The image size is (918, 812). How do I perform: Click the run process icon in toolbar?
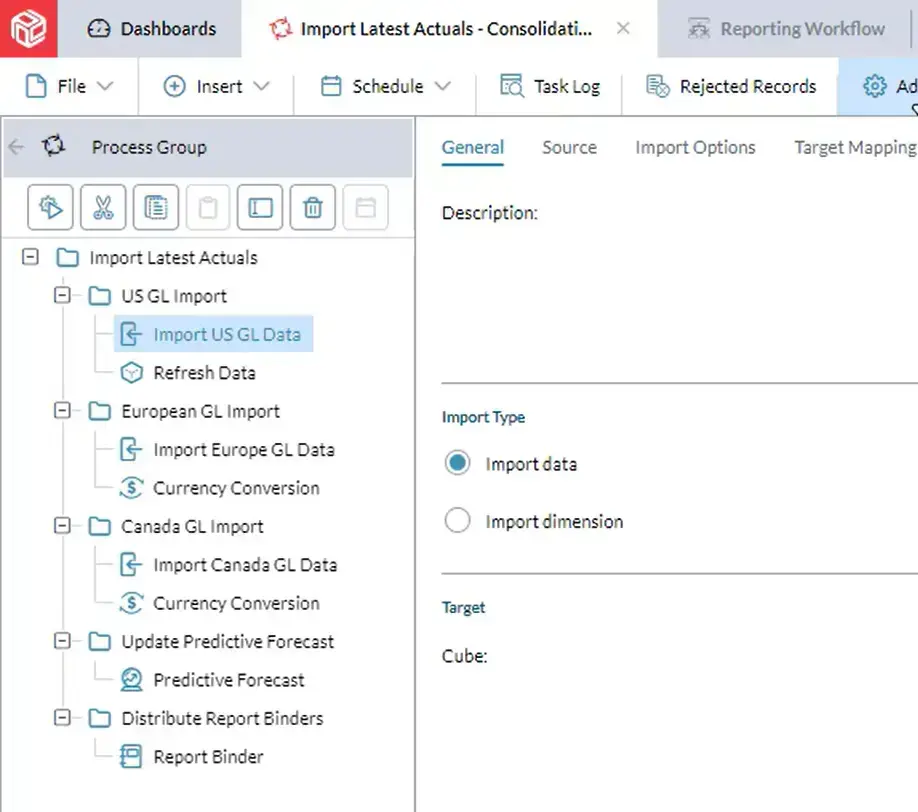[x=50, y=207]
